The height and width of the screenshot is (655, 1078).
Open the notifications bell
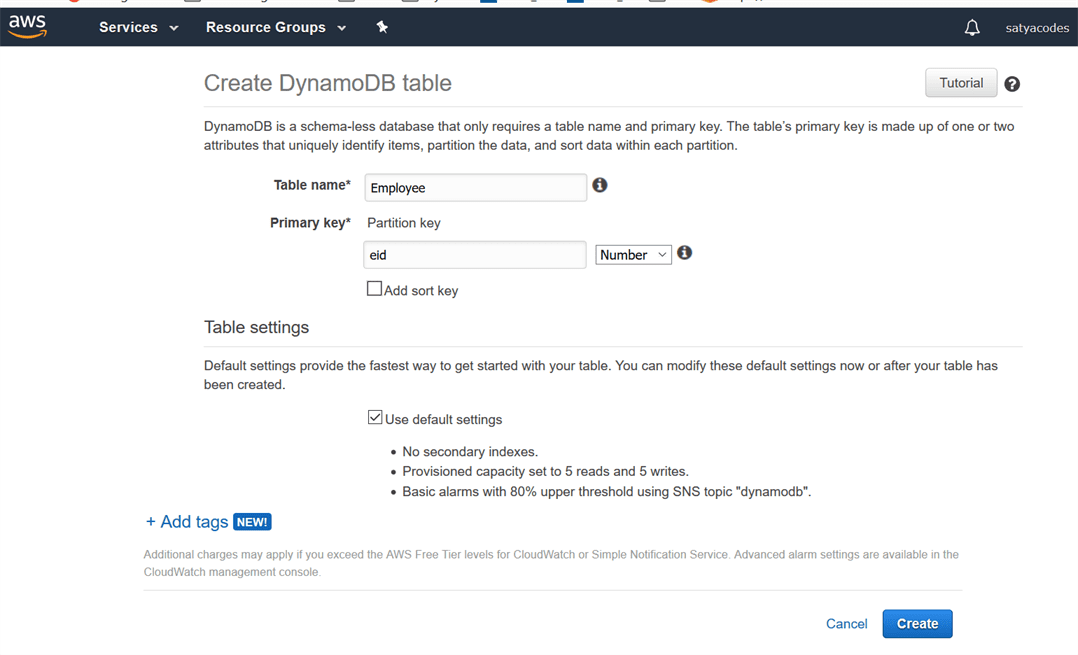point(971,28)
